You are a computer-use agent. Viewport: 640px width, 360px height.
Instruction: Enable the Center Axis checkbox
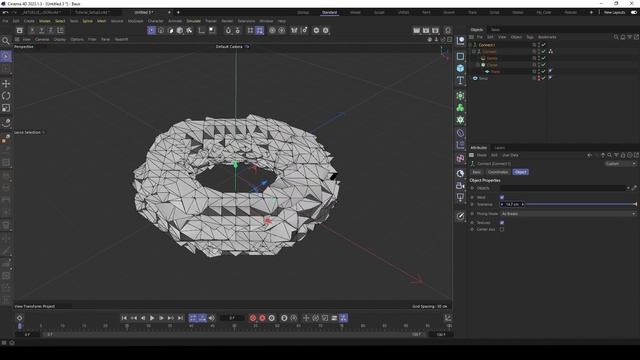[x=502, y=229]
